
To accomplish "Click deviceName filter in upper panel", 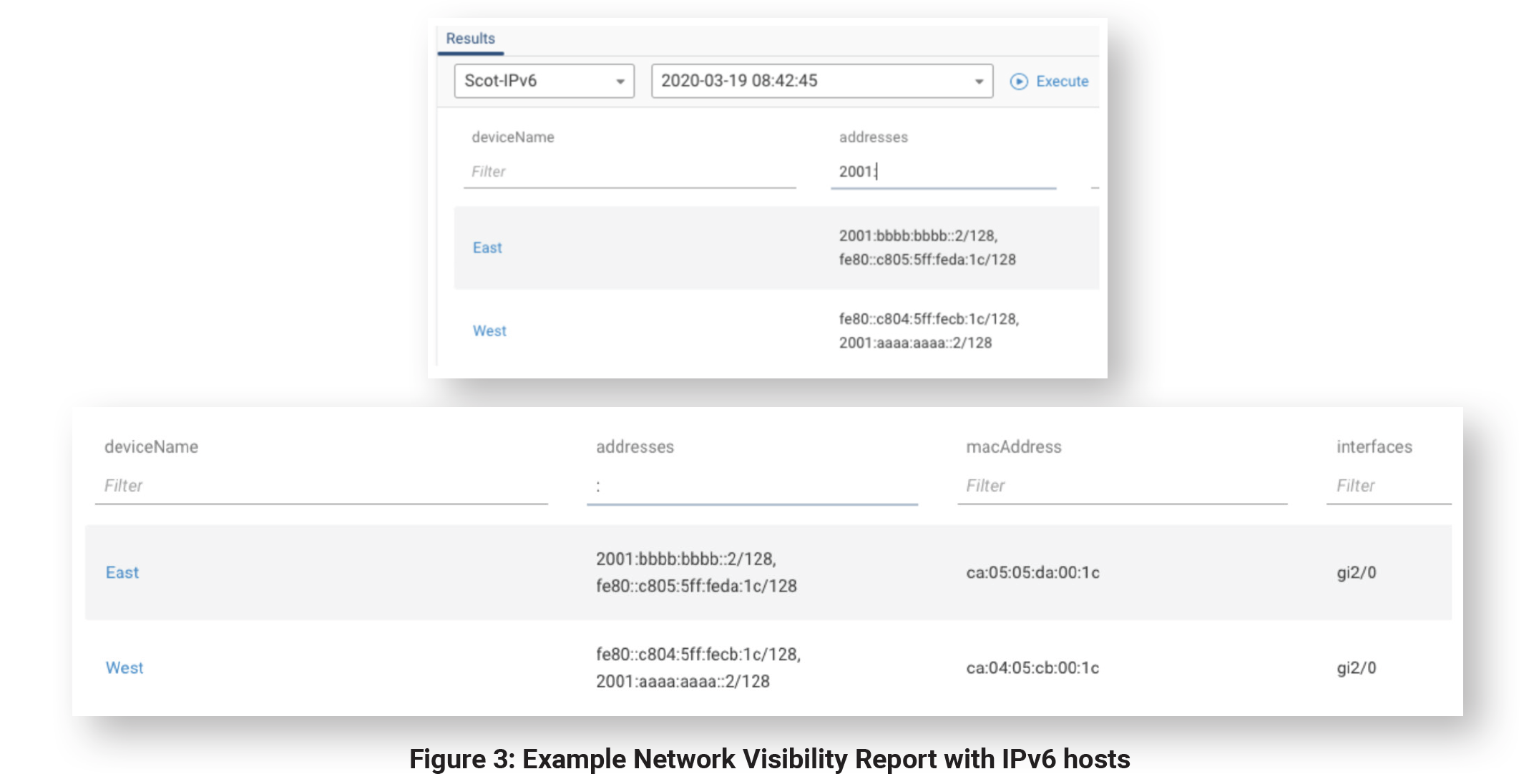I will pos(629,172).
